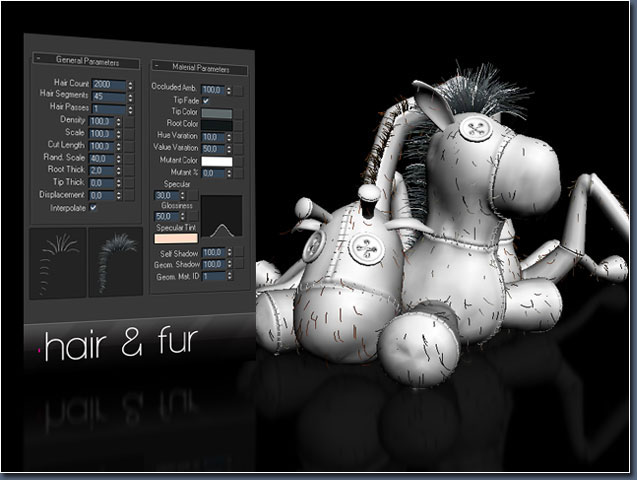Open the Tip Color swatch
Image resolution: width=637 pixels, height=480 pixels.
pos(217,113)
